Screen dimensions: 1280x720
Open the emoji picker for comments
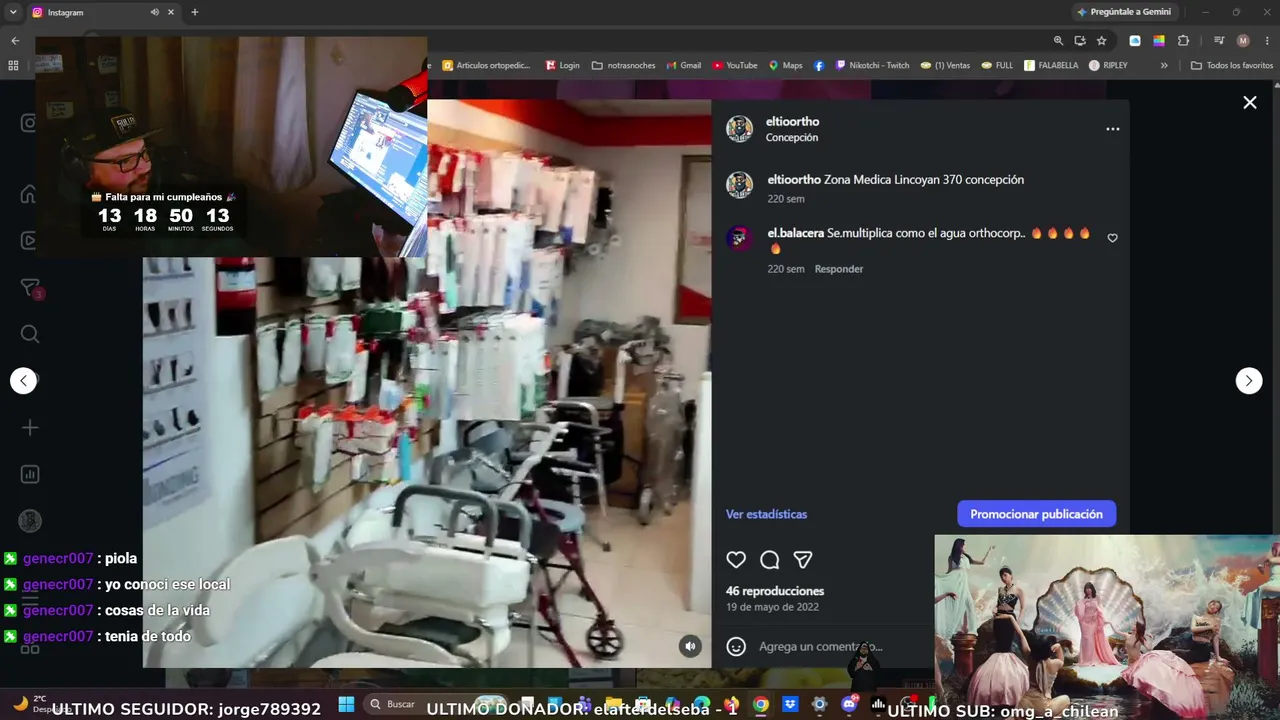pyautogui.click(x=736, y=647)
